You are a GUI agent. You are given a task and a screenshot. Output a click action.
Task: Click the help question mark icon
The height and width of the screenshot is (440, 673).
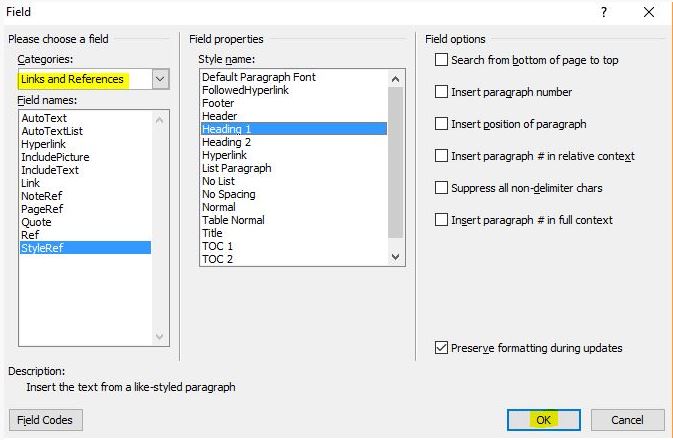tap(604, 12)
